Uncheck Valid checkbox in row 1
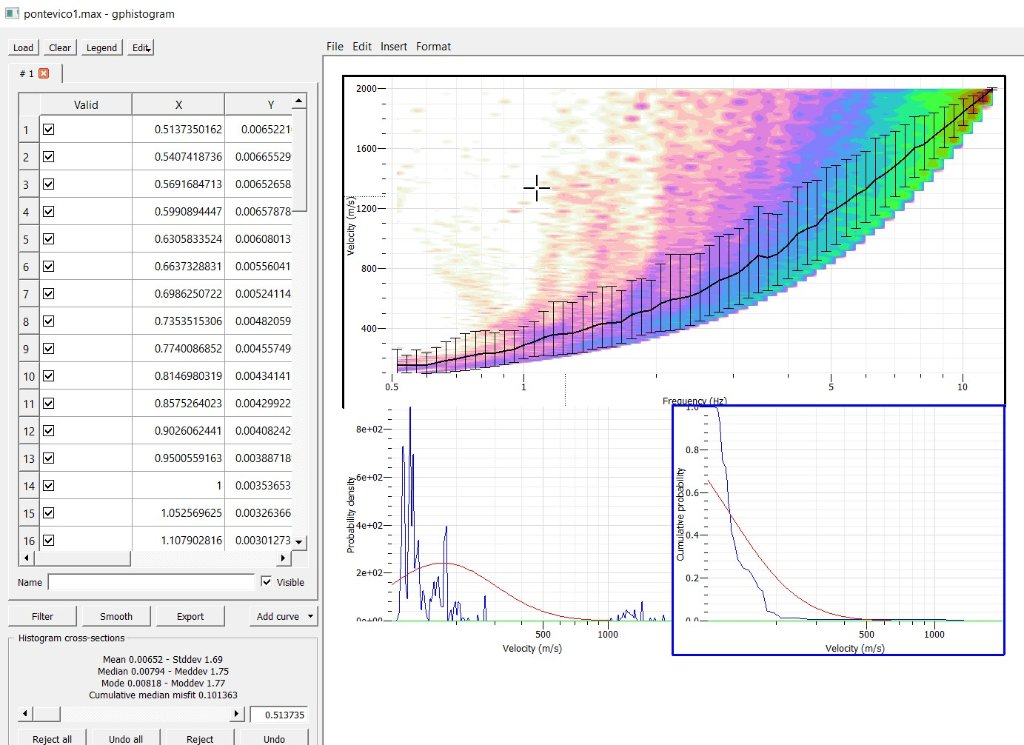Viewport: 1024px width, 745px height. (x=49, y=130)
